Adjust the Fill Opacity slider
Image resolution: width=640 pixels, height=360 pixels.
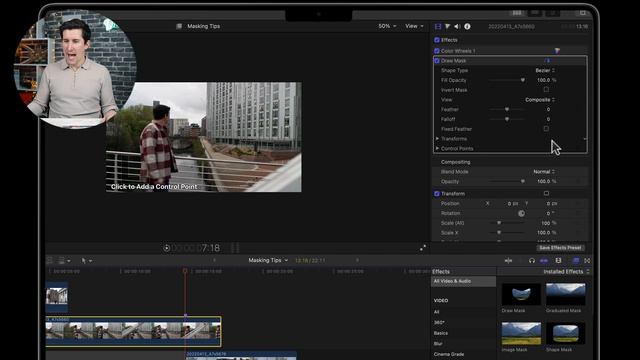(x=507, y=80)
